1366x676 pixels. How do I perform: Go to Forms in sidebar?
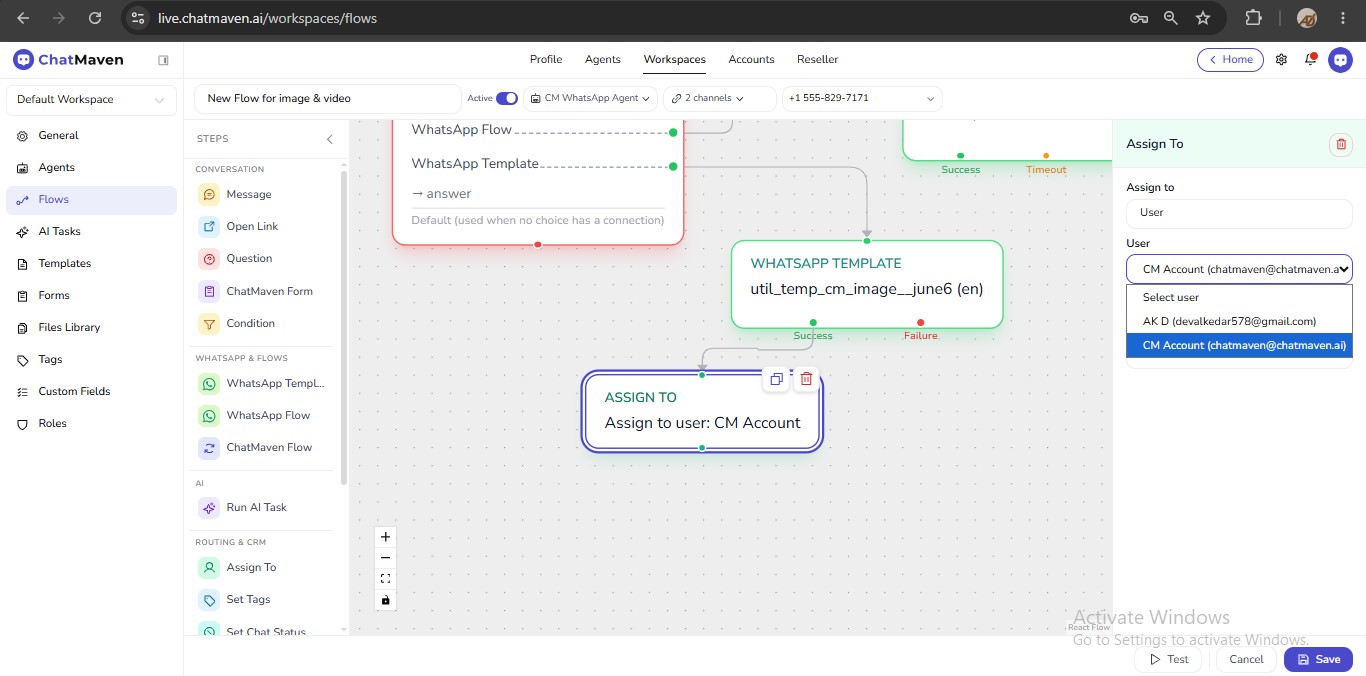91,296
